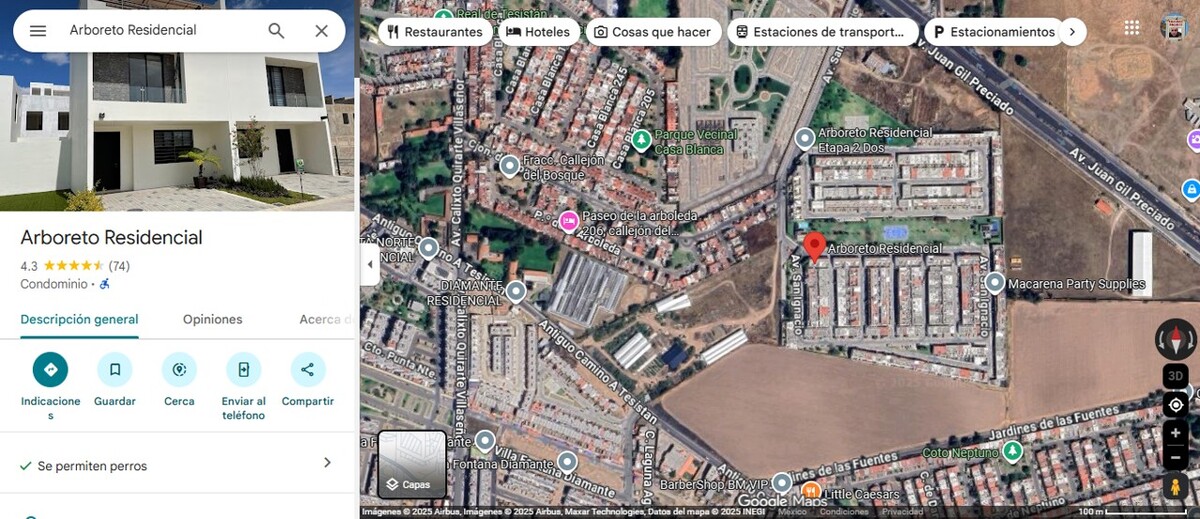Toggle 3D map view
The height and width of the screenshot is (519, 1200).
pyautogui.click(x=1176, y=376)
